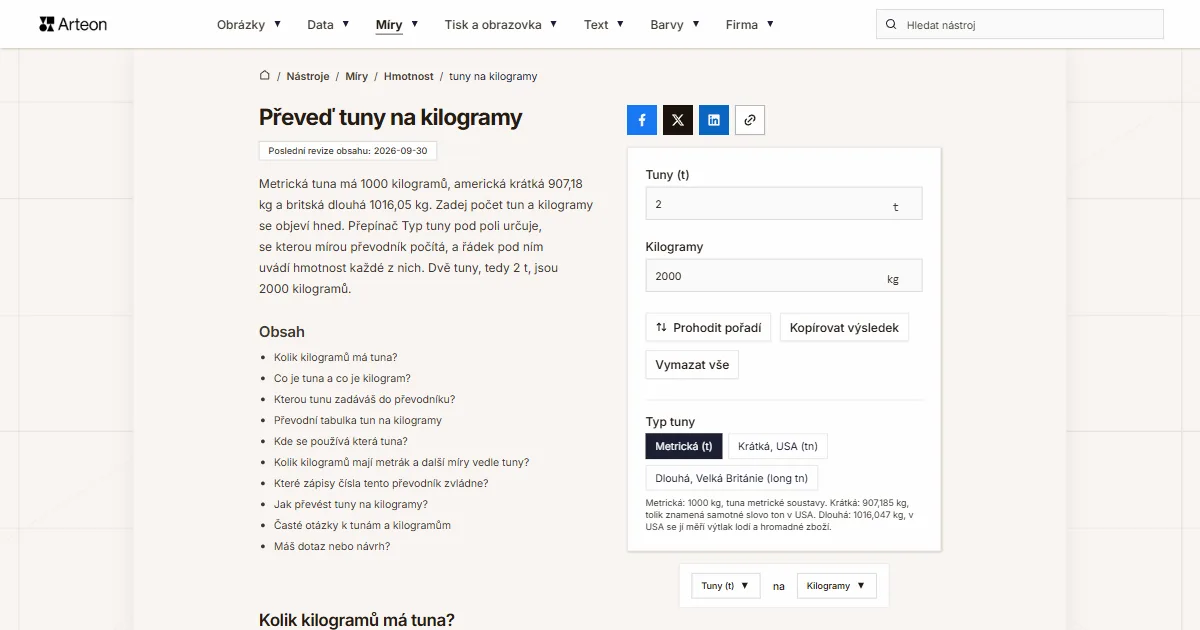The width and height of the screenshot is (1200, 630).
Task: Select Metrická (t) ton type
Action: click(684, 446)
